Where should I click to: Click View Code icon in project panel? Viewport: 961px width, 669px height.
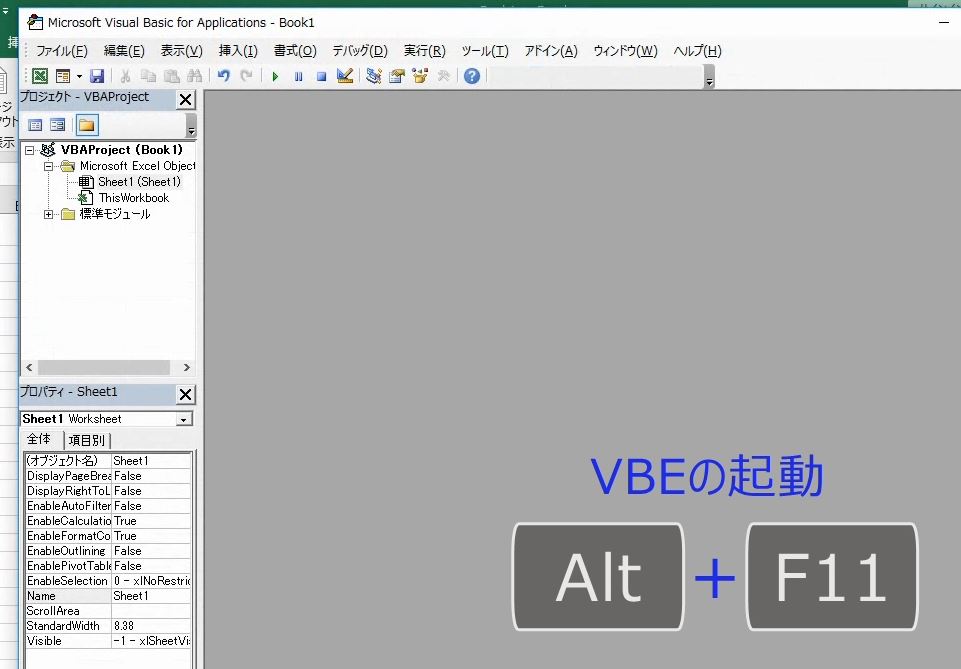tap(35, 125)
